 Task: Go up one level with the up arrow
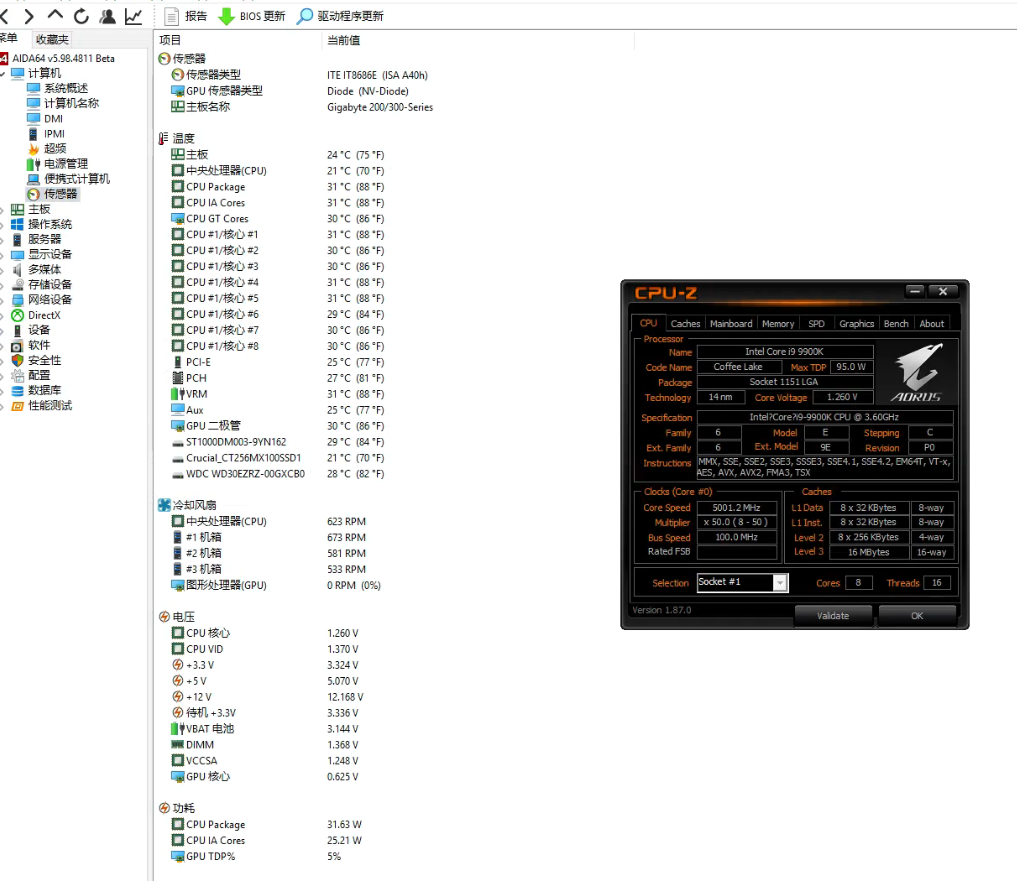[55, 16]
